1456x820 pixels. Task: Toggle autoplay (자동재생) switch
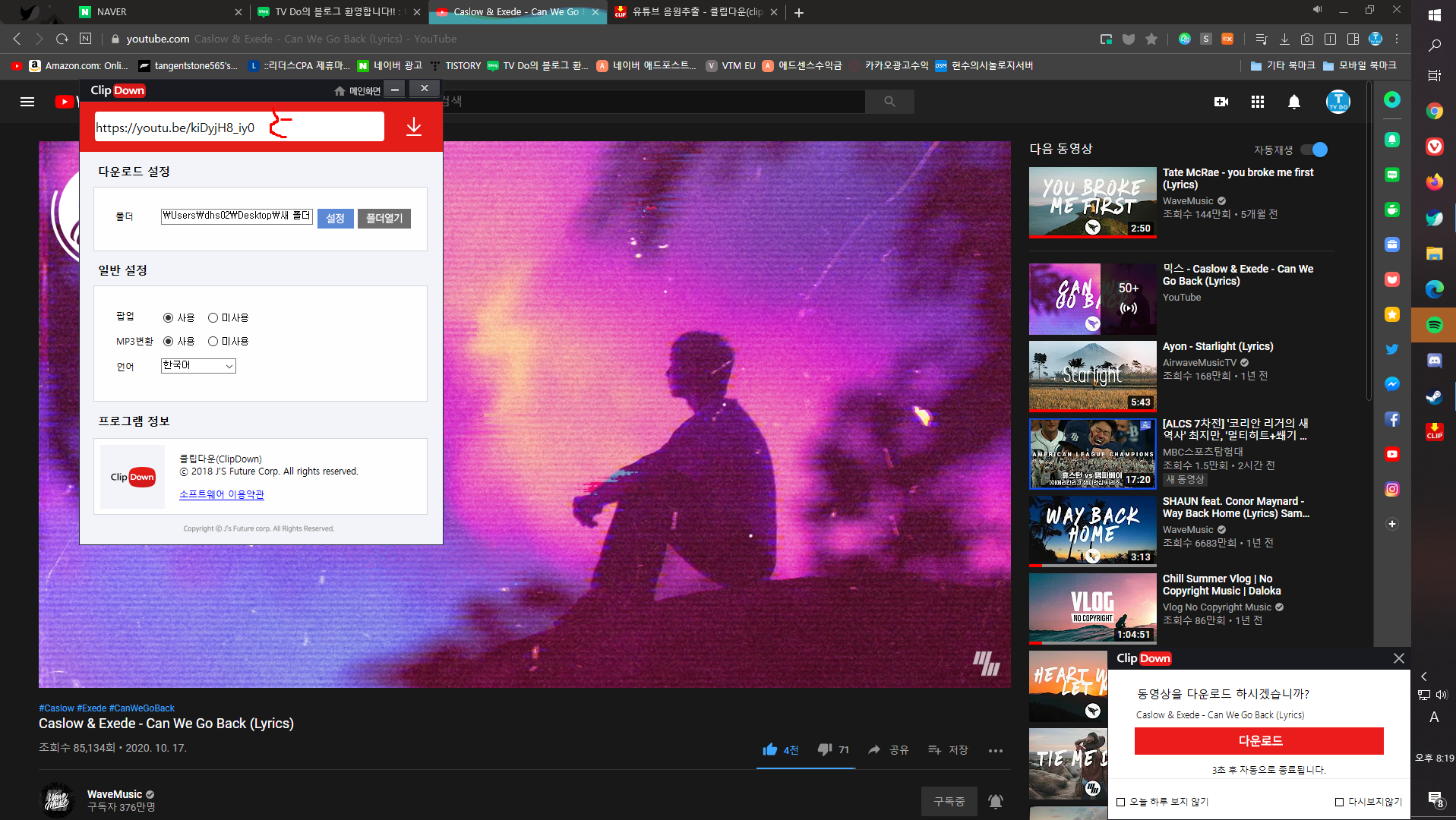coord(1314,150)
